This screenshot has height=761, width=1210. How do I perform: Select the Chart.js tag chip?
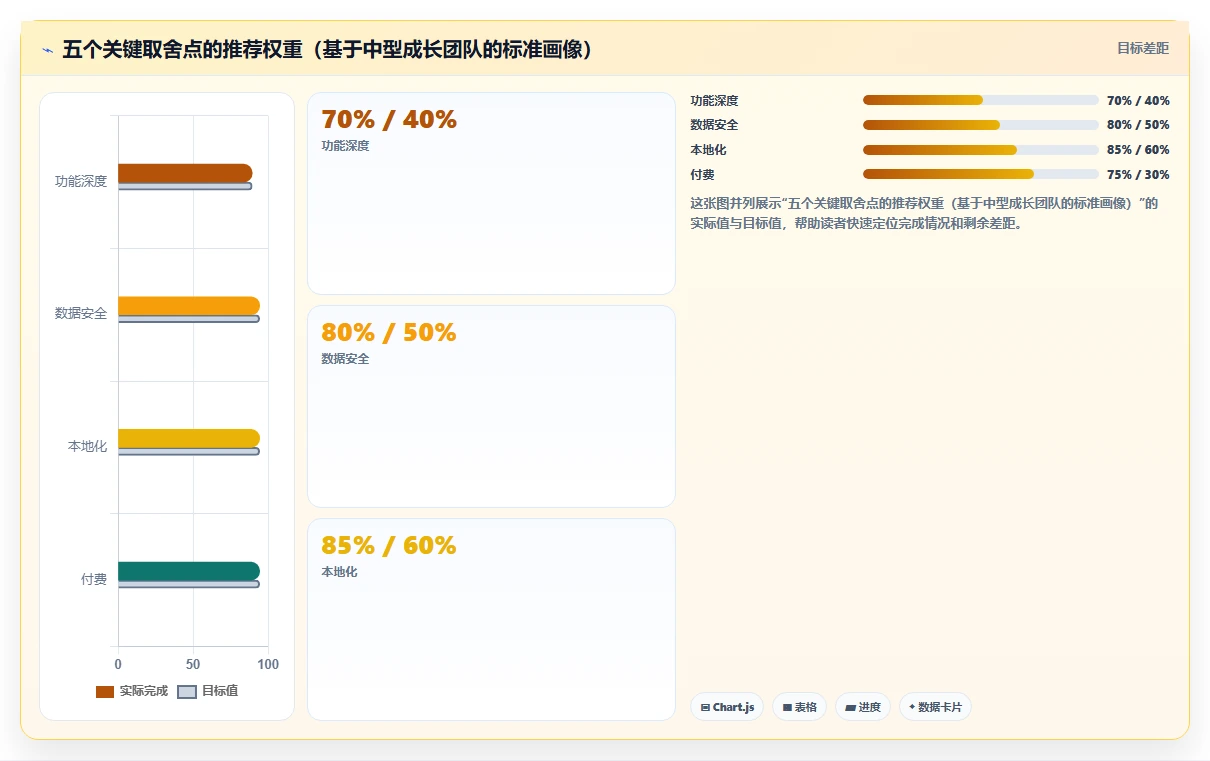click(x=727, y=707)
